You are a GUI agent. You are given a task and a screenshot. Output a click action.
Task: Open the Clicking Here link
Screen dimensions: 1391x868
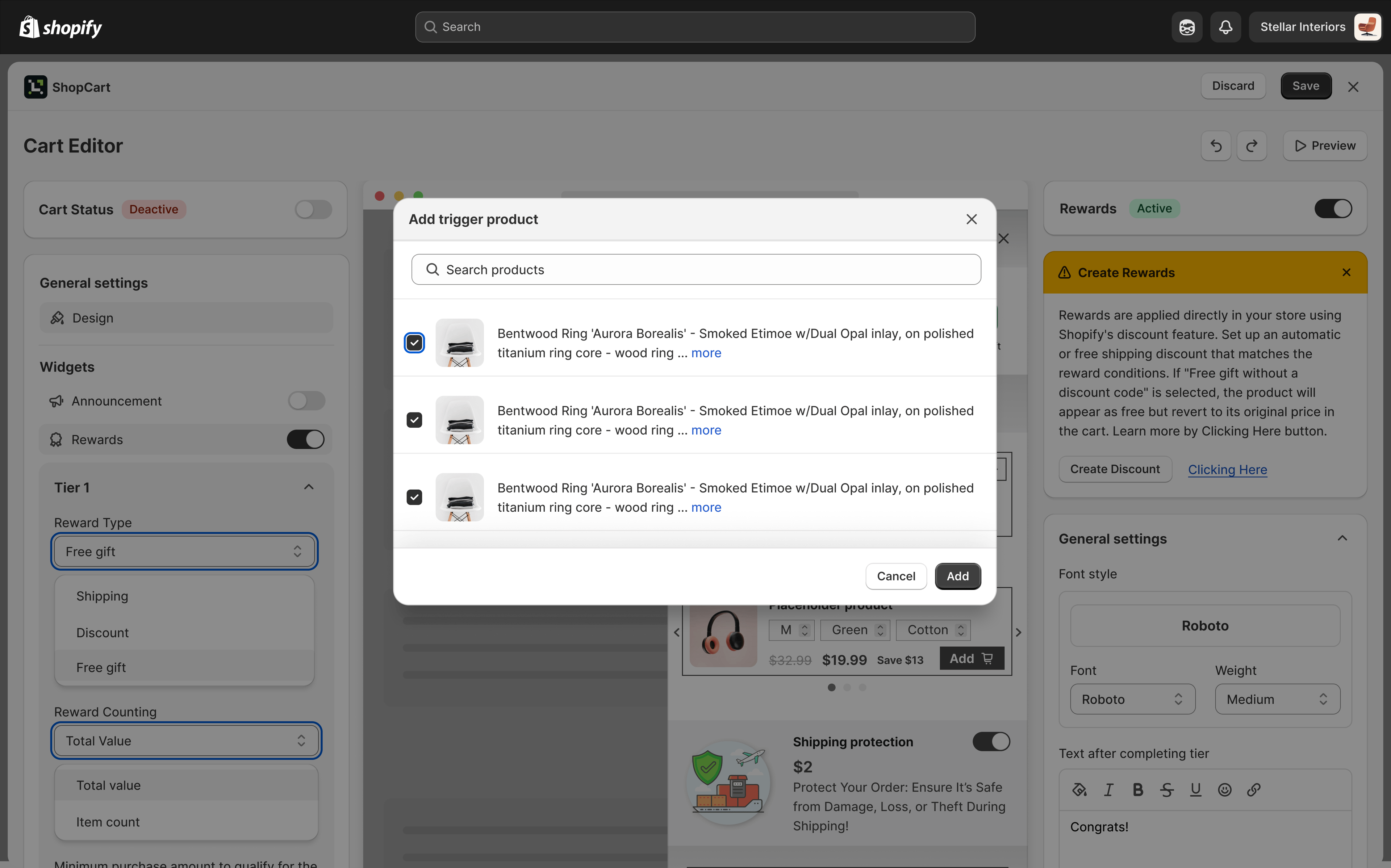tap(1227, 470)
